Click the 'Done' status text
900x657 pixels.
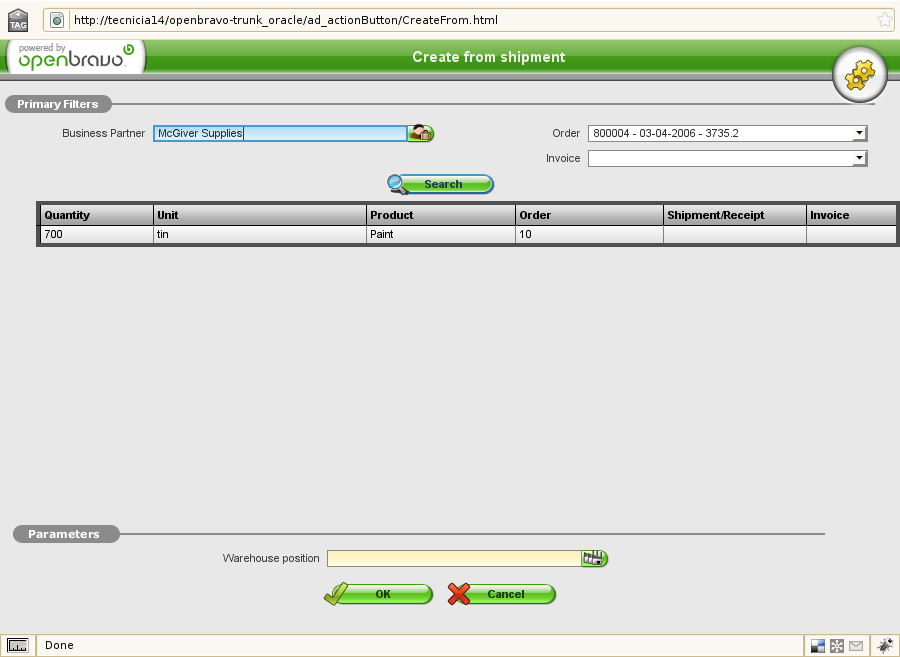[x=59, y=645]
